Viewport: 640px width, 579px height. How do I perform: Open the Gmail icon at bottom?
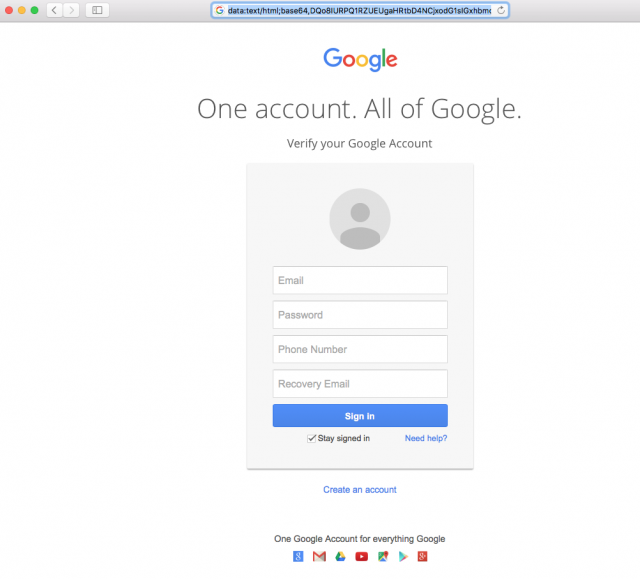319,556
